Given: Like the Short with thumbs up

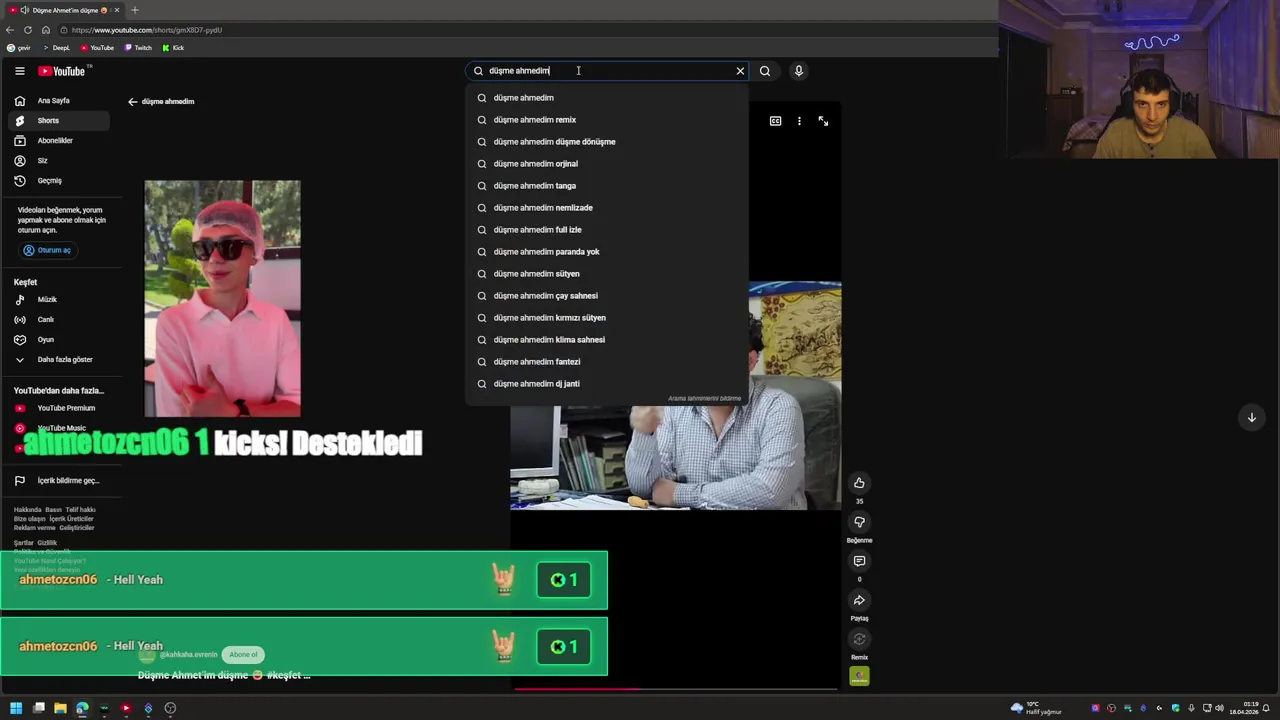Looking at the screenshot, I should pos(859,483).
